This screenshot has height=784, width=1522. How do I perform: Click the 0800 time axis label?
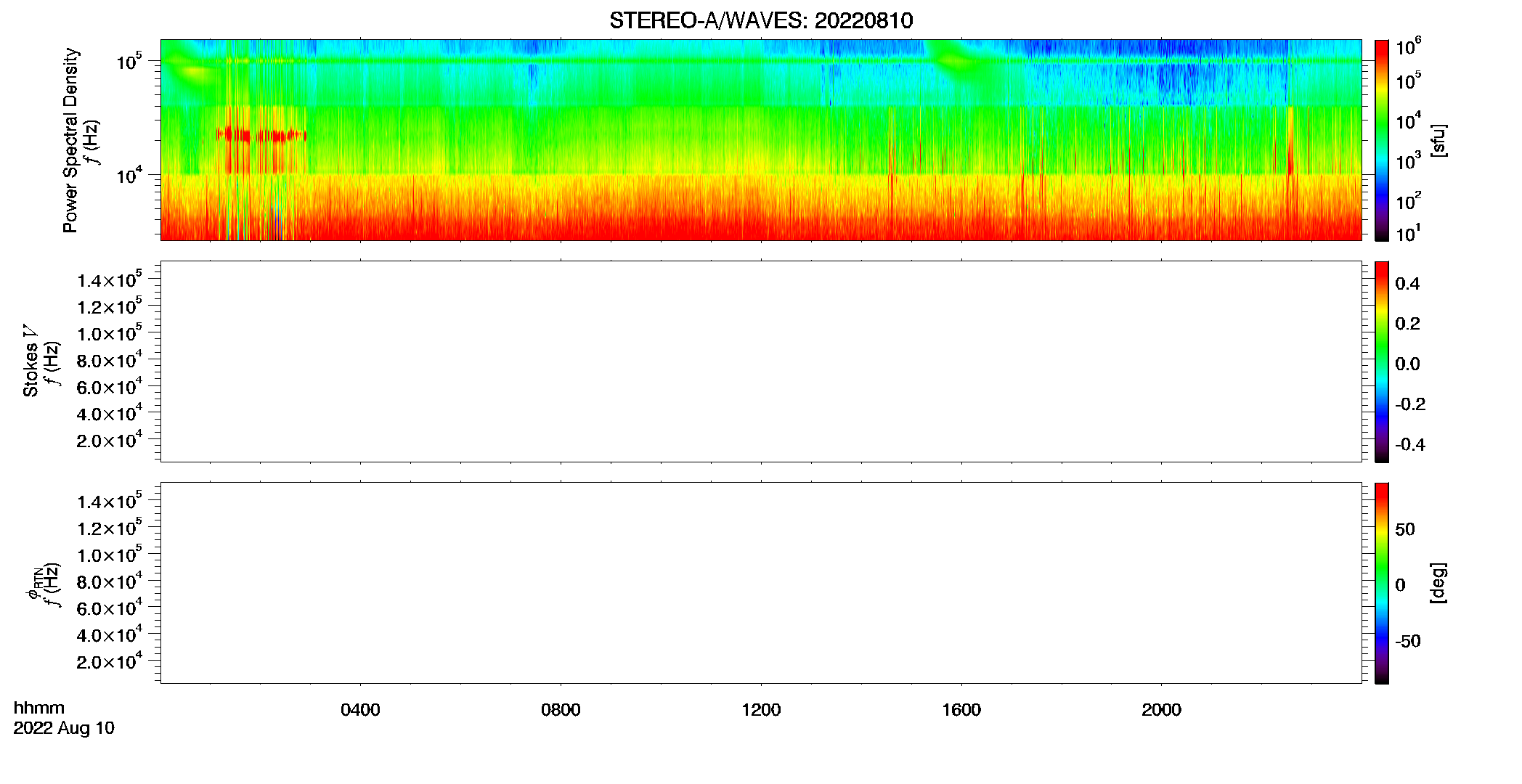pos(561,710)
